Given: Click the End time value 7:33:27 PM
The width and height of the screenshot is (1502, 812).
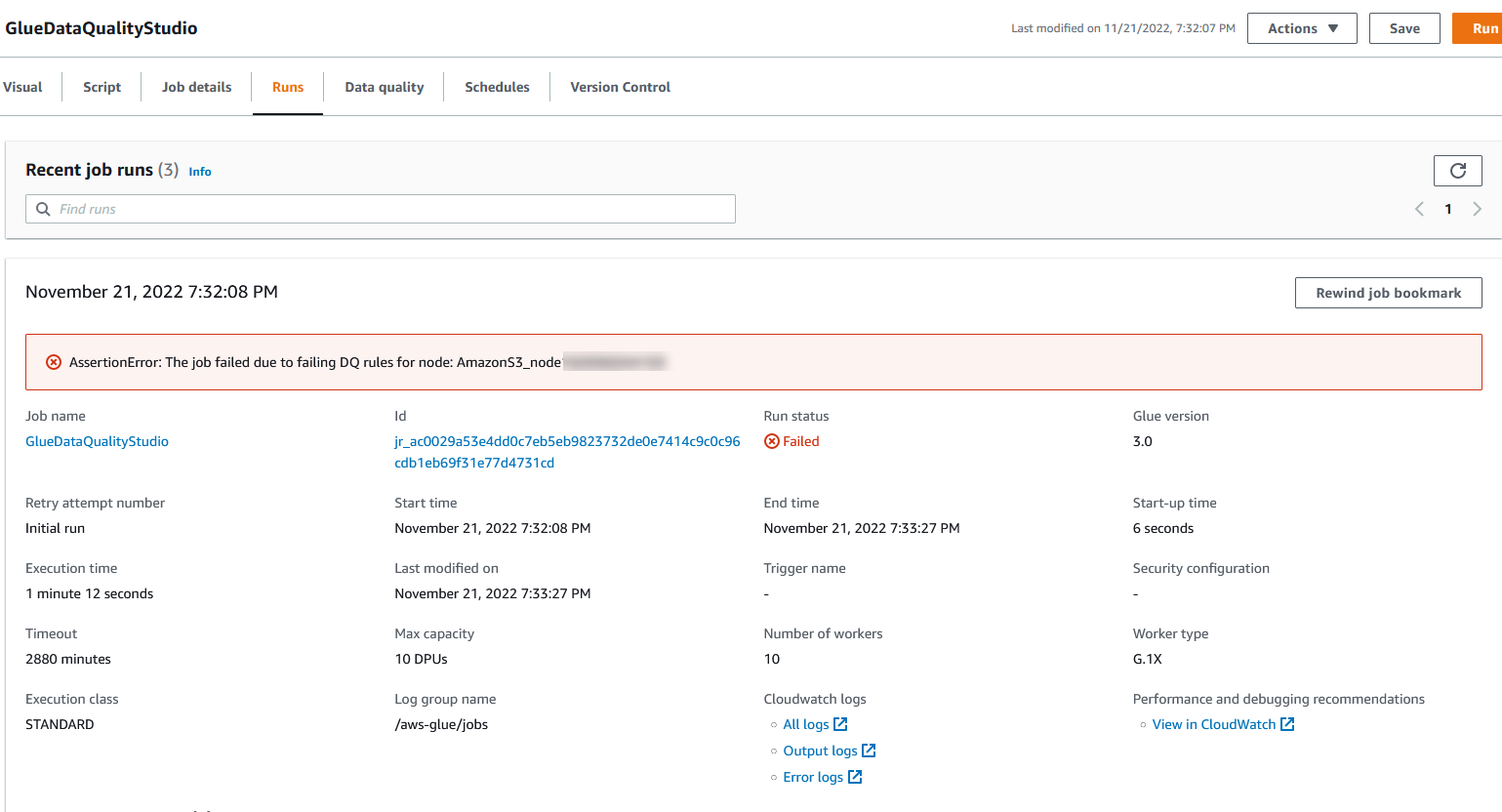Looking at the screenshot, I should (862, 528).
